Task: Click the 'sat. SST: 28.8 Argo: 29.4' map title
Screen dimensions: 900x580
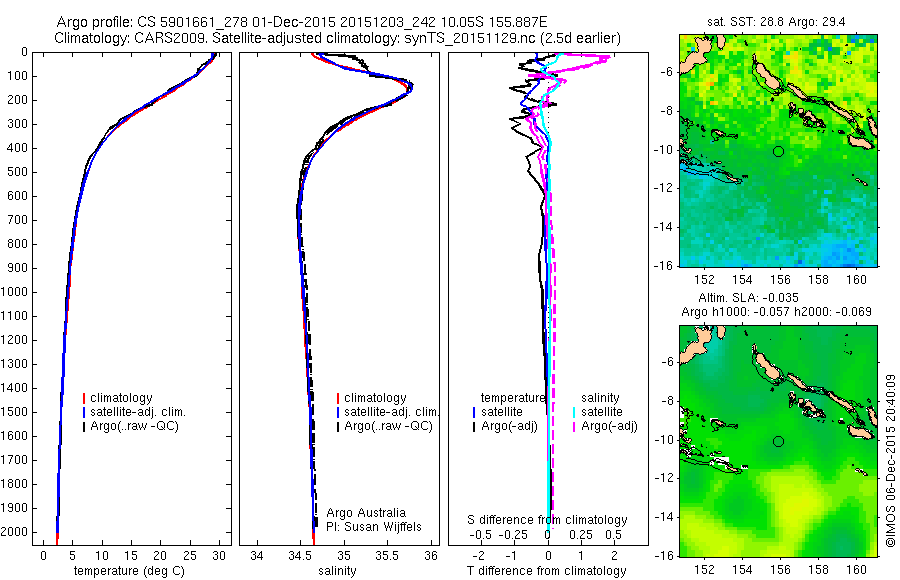Action: pos(776,22)
